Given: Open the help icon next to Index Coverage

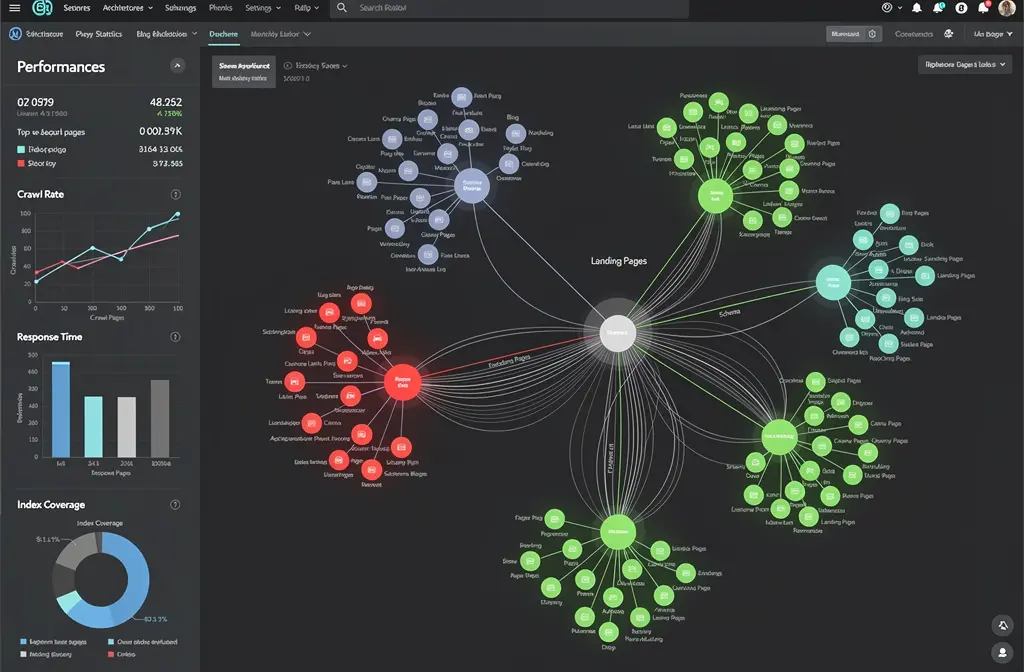Looking at the screenshot, I should [x=177, y=504].
